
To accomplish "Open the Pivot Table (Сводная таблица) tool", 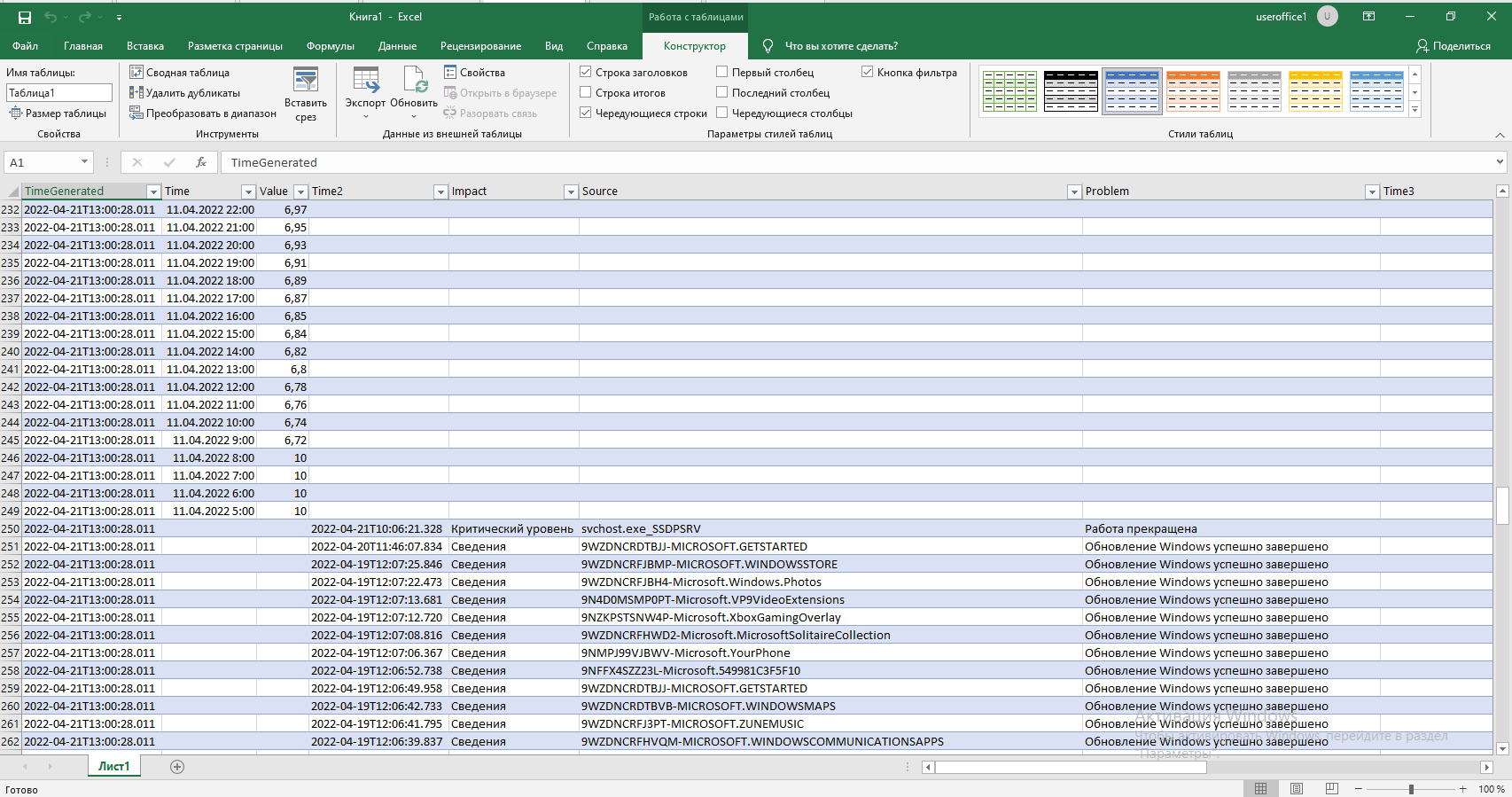I will 180,72.
